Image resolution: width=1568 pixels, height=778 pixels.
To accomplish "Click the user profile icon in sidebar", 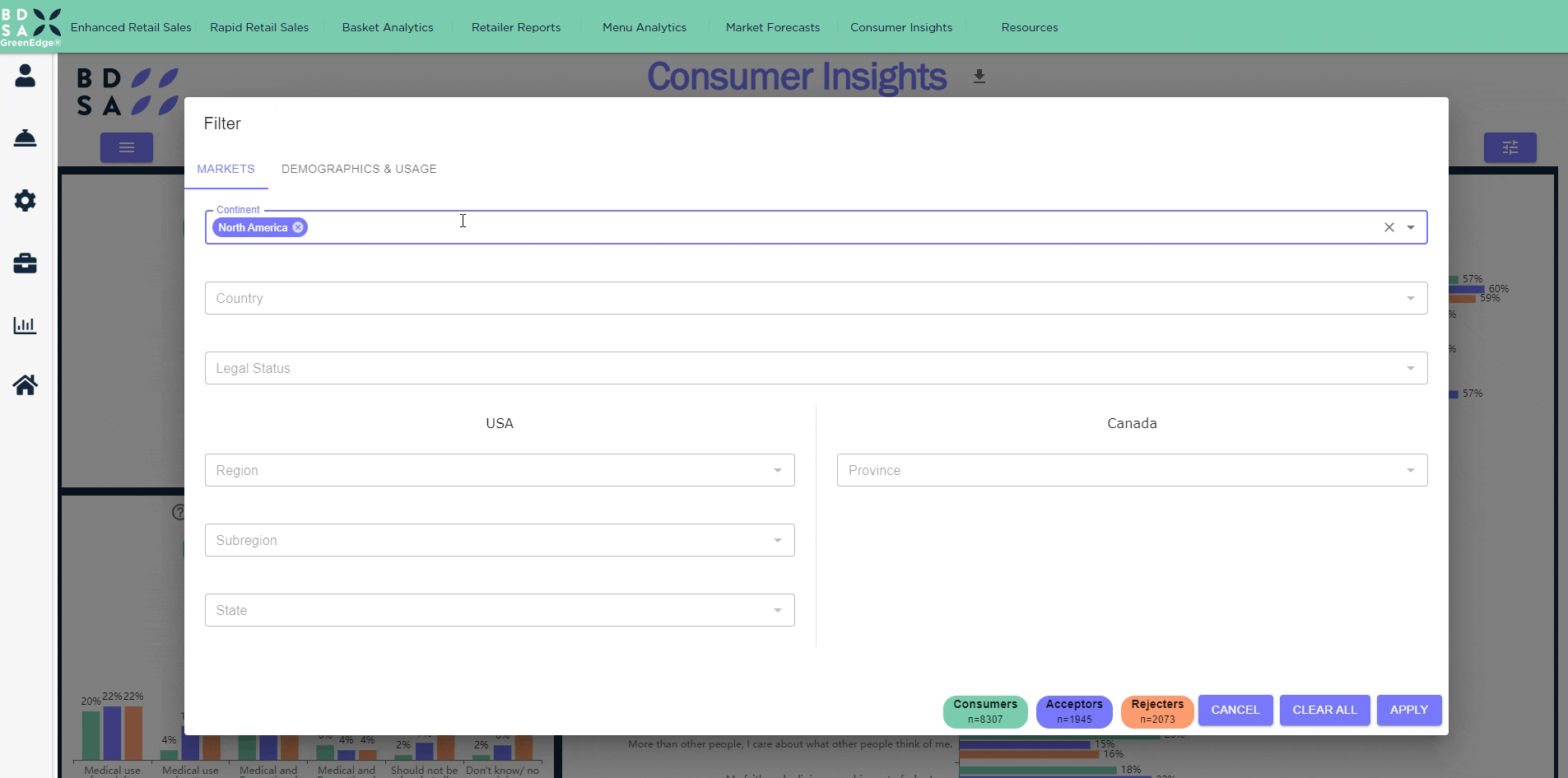I will pos(26,76).
